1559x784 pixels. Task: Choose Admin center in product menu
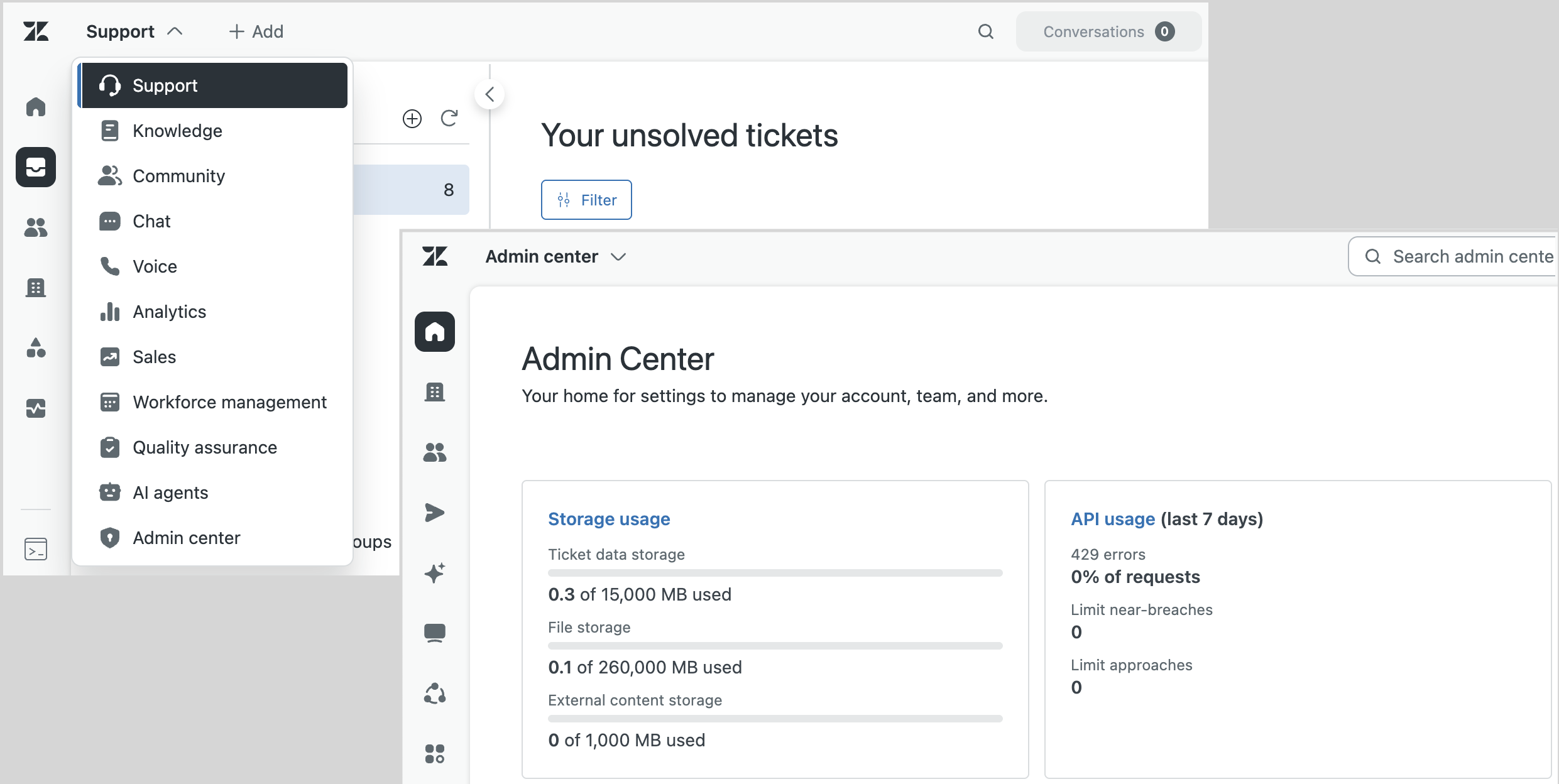186,538
